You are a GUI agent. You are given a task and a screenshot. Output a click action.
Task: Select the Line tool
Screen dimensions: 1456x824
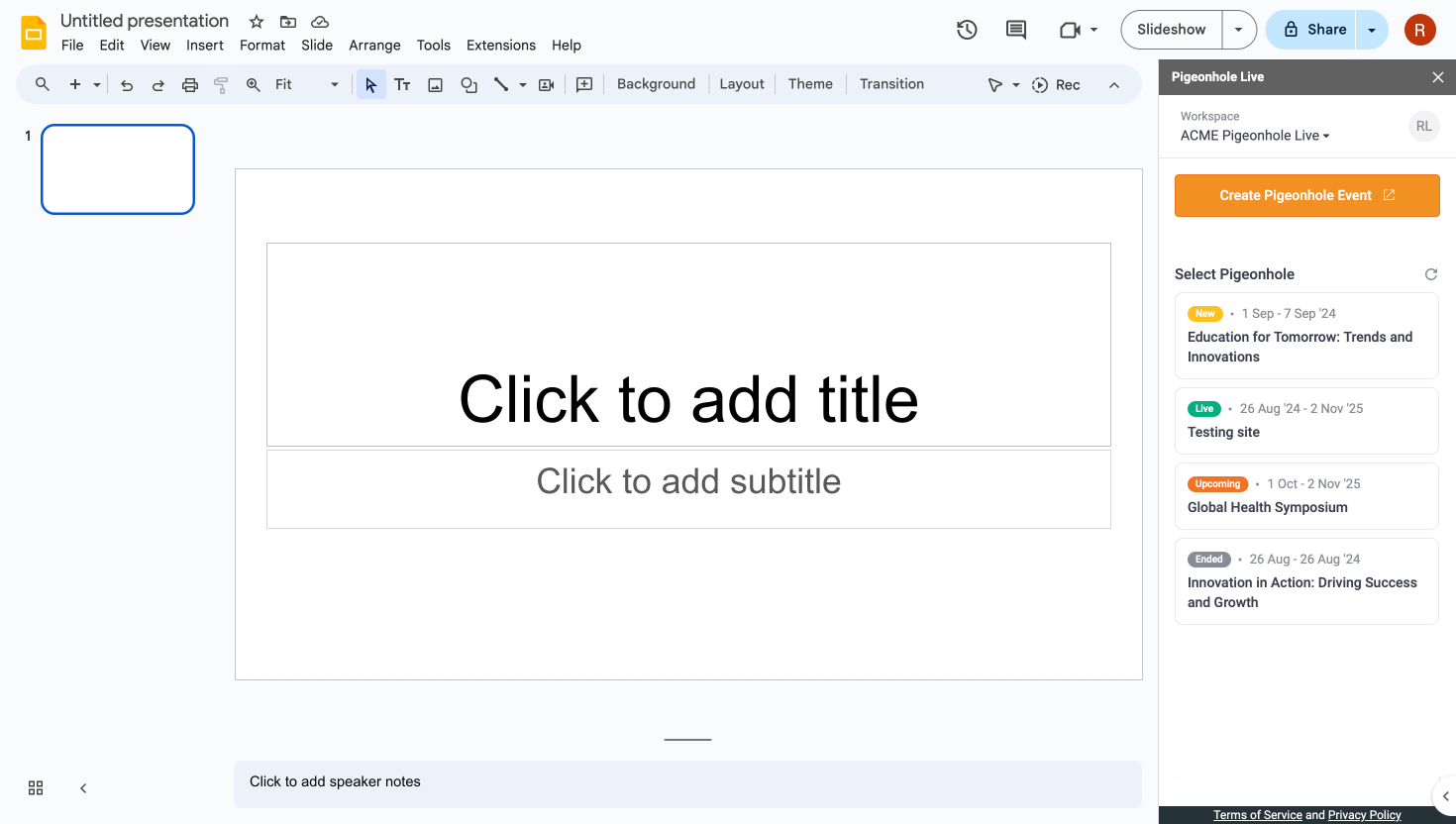pos(501,85)
